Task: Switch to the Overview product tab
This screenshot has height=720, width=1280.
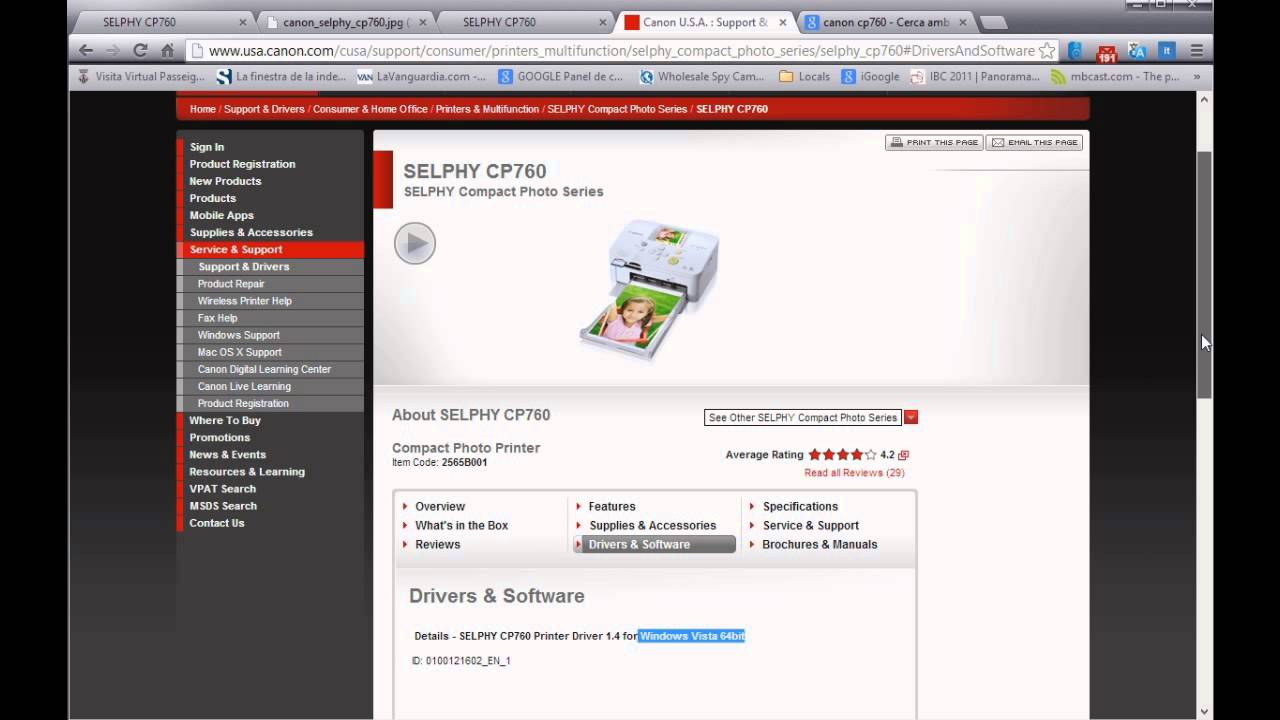Action: click(439, 506)
